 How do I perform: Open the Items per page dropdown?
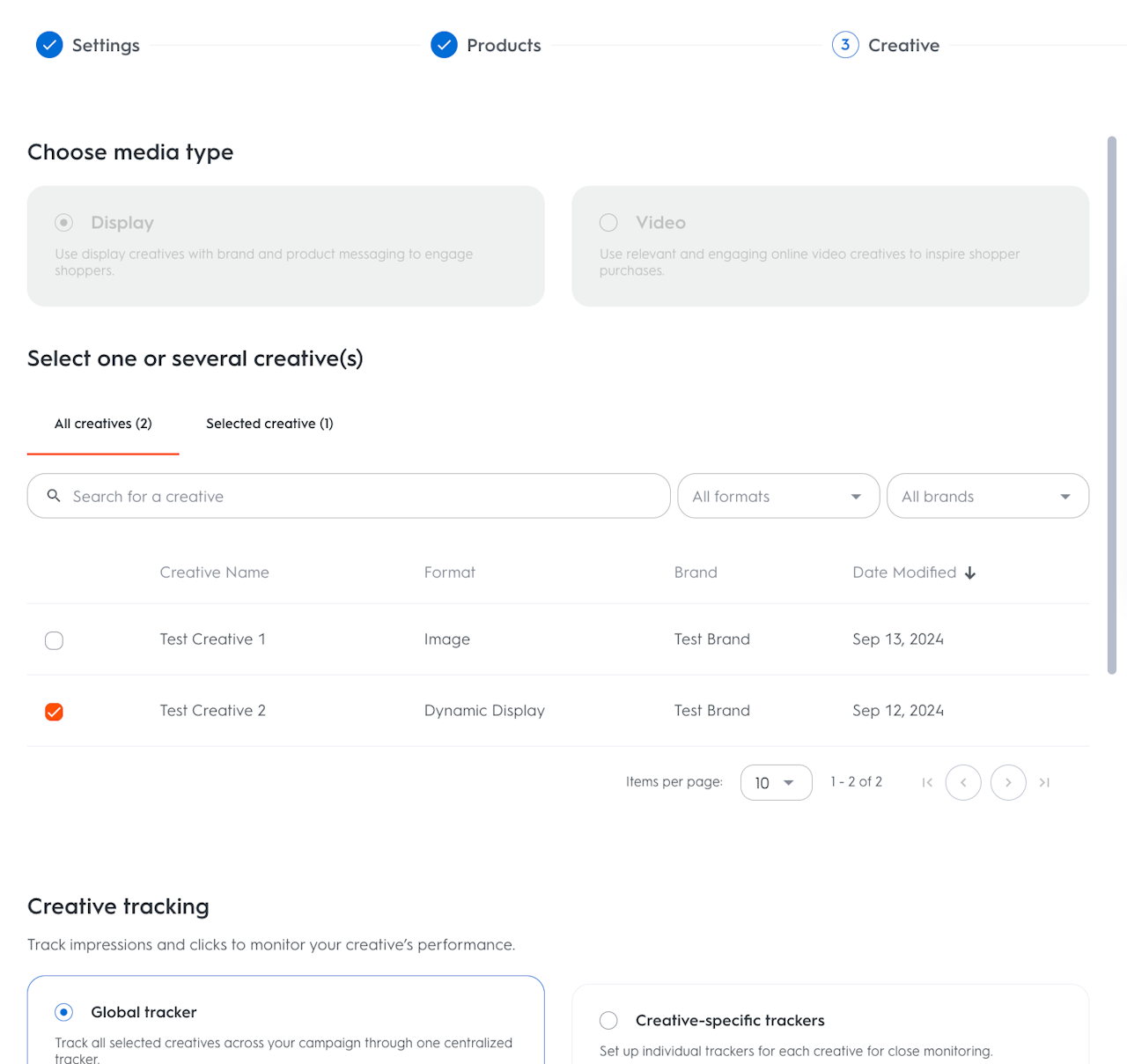click(776, 782)
